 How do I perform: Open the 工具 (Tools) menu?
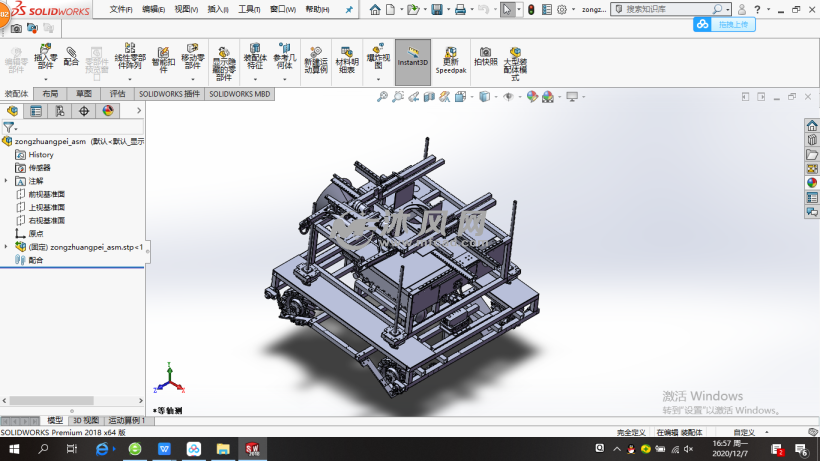pyautogui.click(x=248, y=9)
